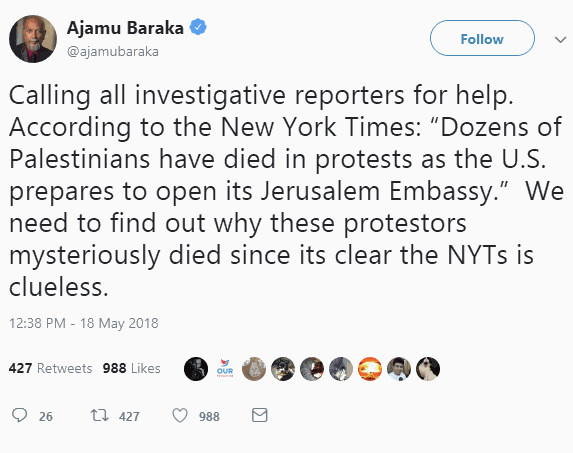The height and width of the screenshot is (453, 573).
Task: Click the reply count 26
Action: (46, 416)
